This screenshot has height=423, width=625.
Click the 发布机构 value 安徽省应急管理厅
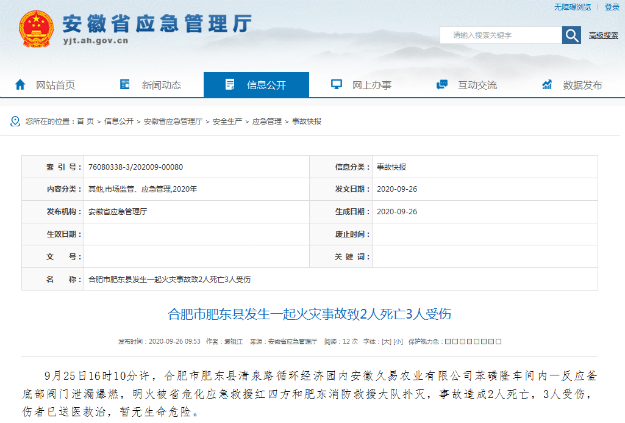(x=118, y=211)
